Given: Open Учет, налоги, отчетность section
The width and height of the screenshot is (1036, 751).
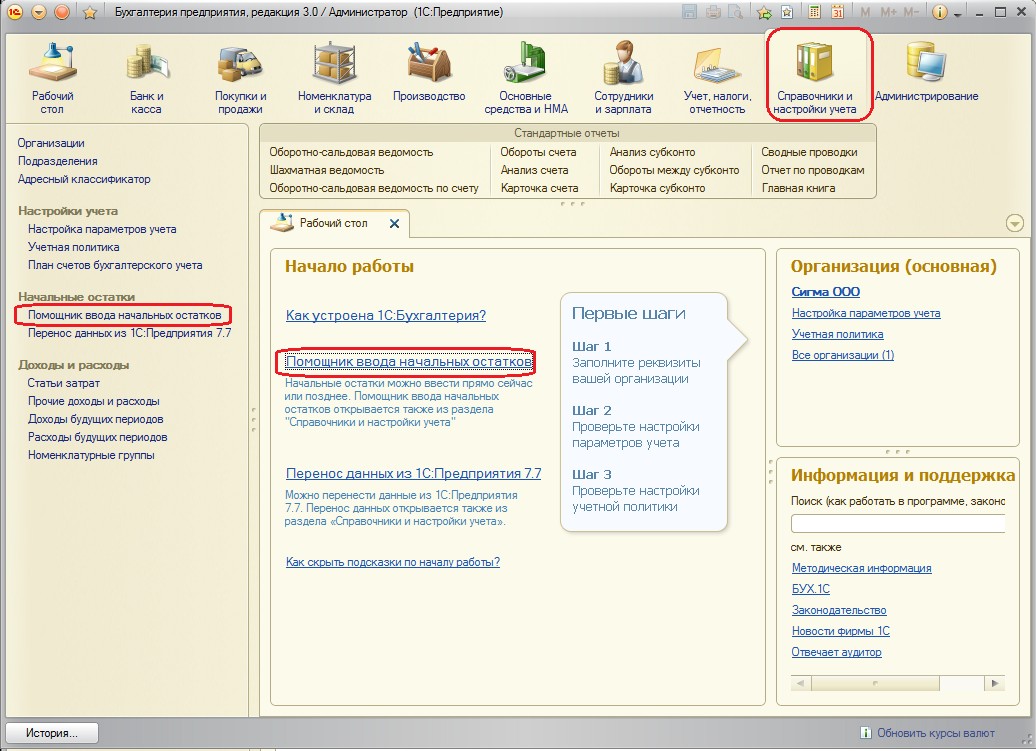Looking at the screenshot, I should (718, 78).
